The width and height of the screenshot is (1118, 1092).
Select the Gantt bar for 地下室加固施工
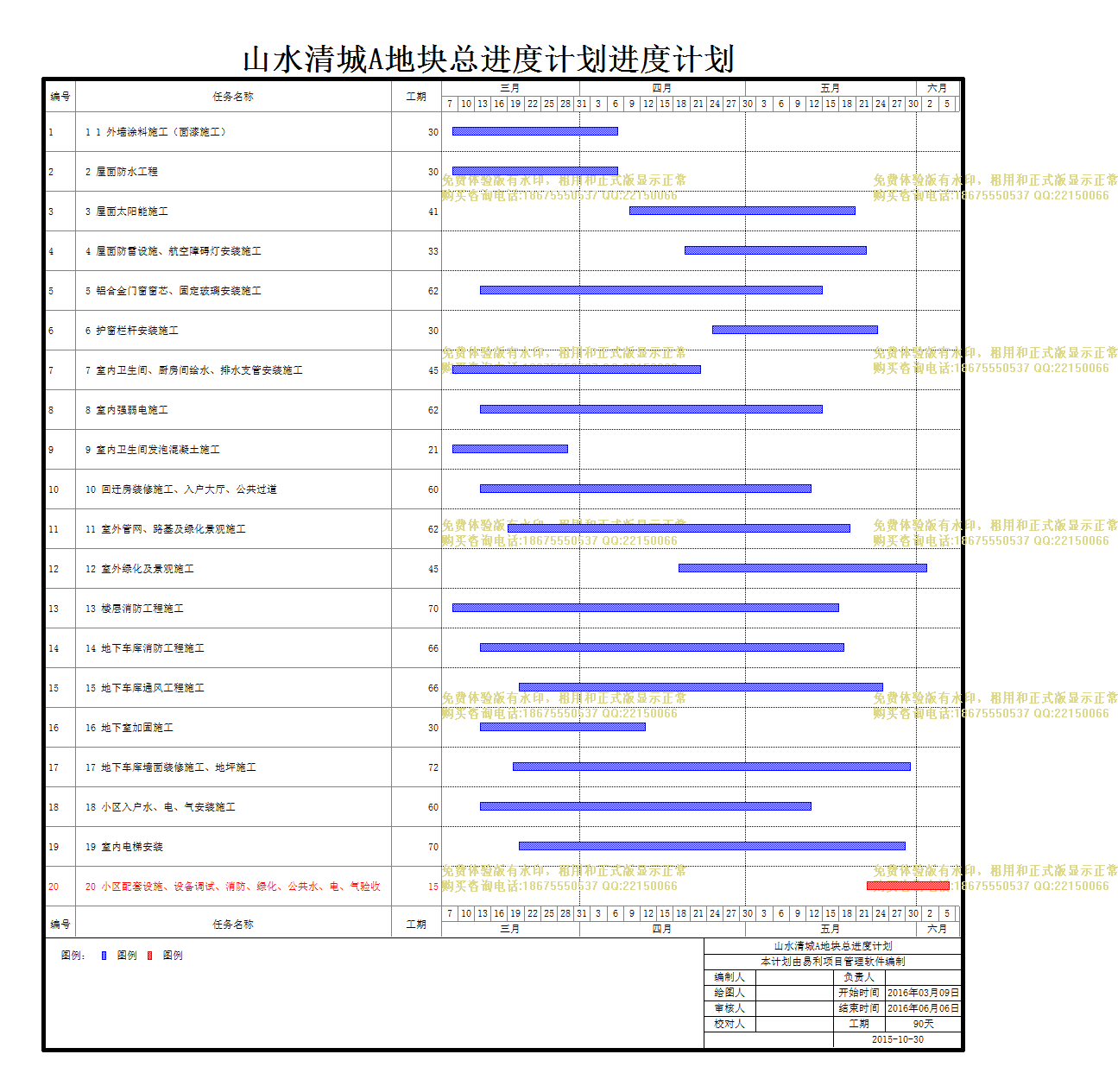(563, 727)
